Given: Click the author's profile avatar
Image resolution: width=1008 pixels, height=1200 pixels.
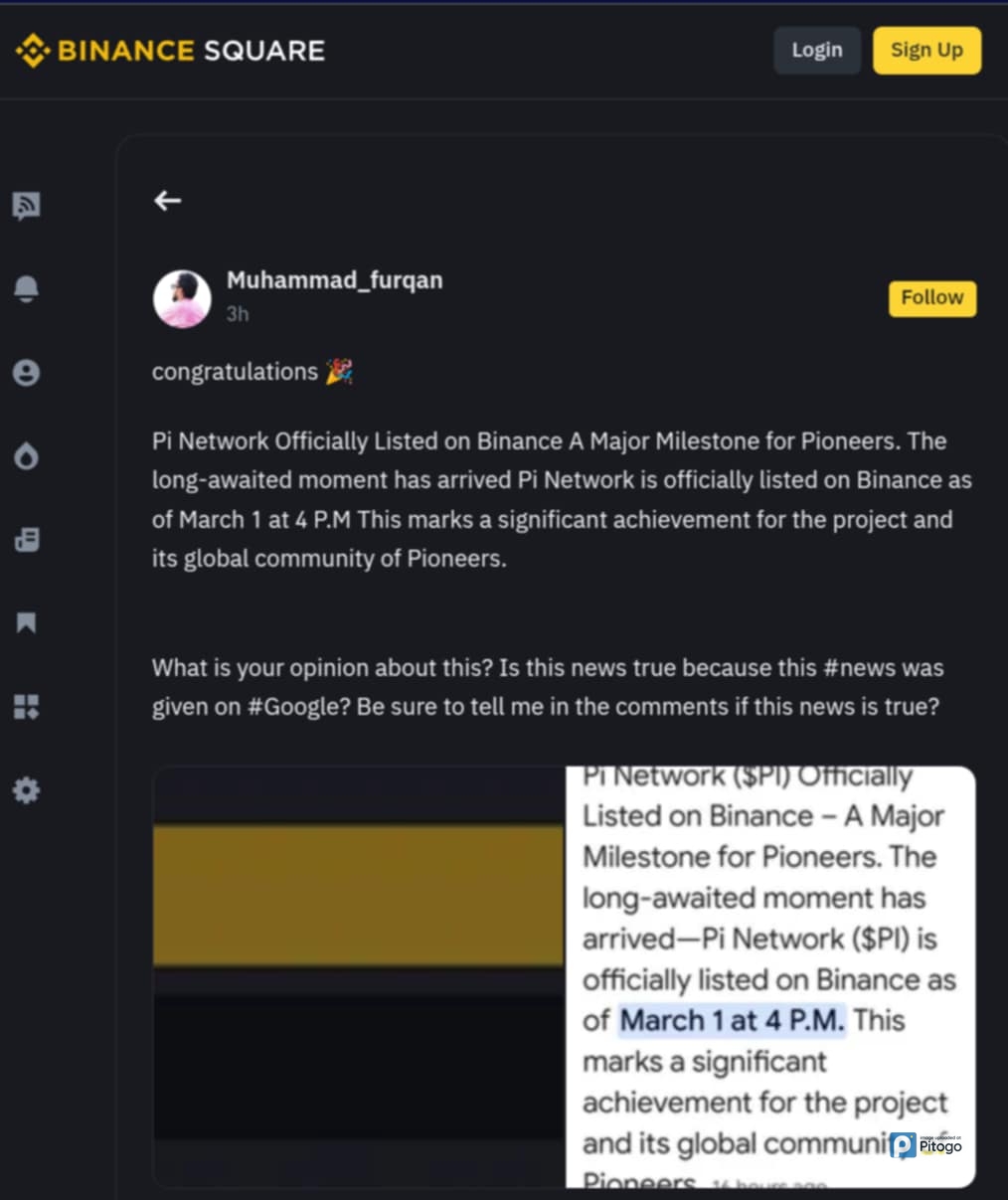Looking at the screenshot, I should [182, 298].
